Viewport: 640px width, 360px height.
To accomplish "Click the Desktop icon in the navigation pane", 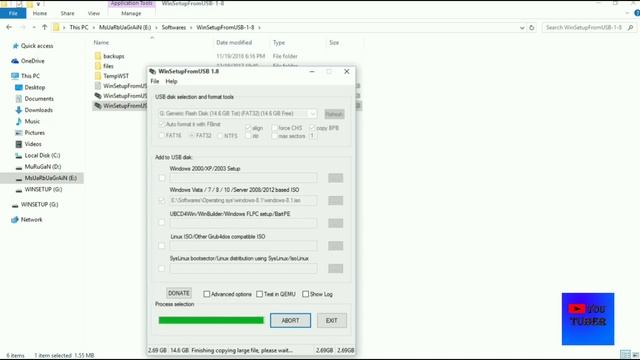I will tap(18, 87).
